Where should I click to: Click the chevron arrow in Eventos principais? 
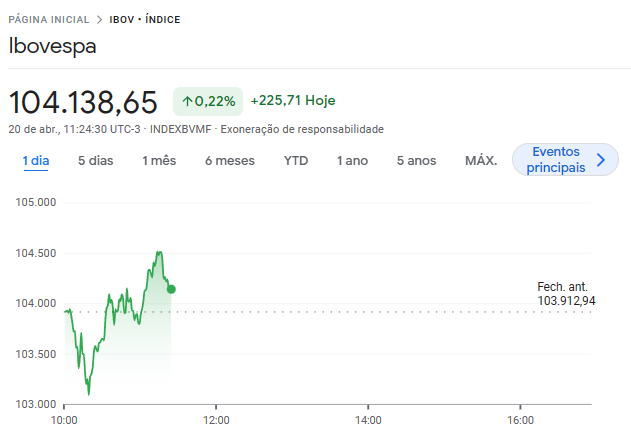click(600, 160)
